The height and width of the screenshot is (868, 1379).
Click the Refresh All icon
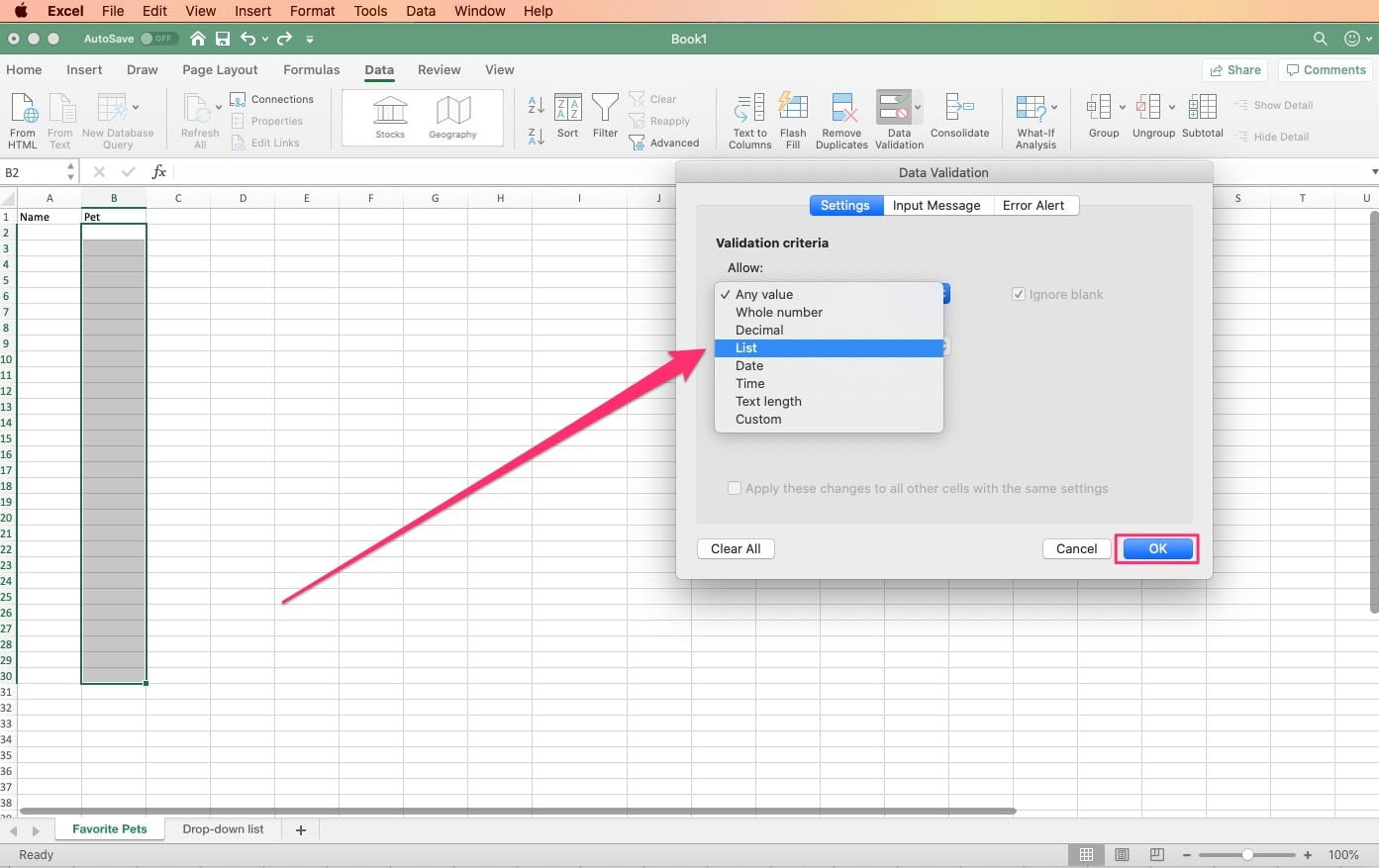click(198, 109)
